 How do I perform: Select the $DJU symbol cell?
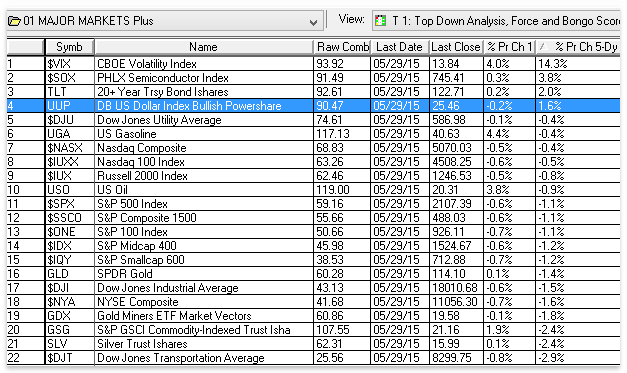(70, 120)
